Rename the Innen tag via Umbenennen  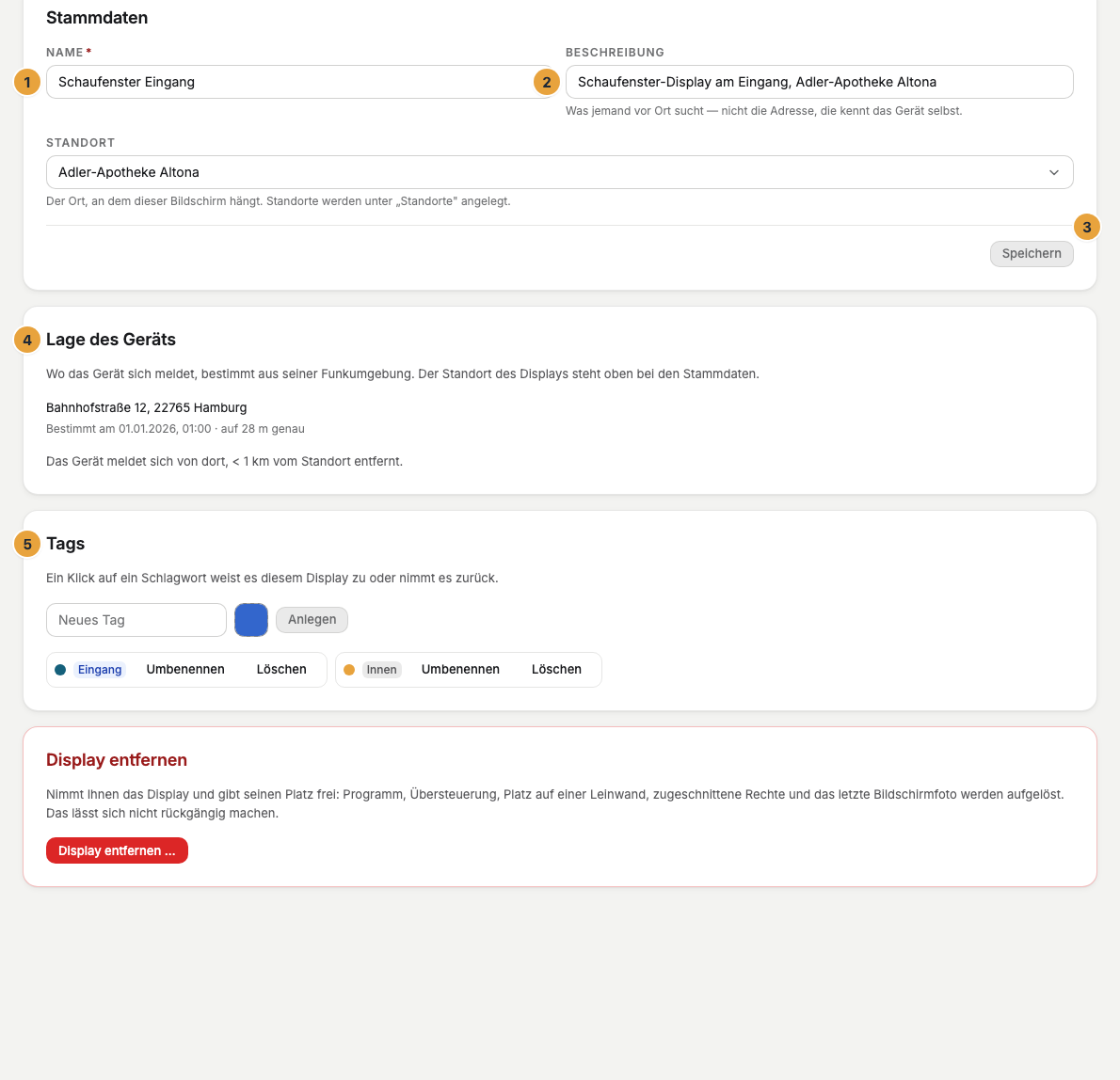pyautogui.click(x=461, y=670)
